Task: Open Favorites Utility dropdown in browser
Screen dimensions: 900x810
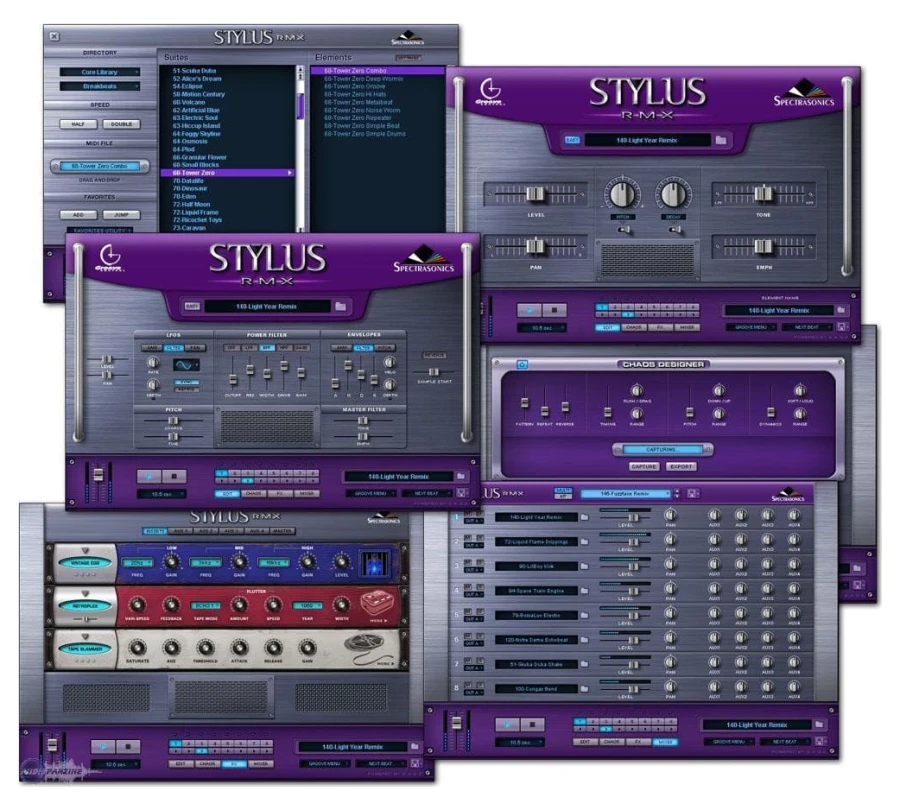Action: pos(100,230)
